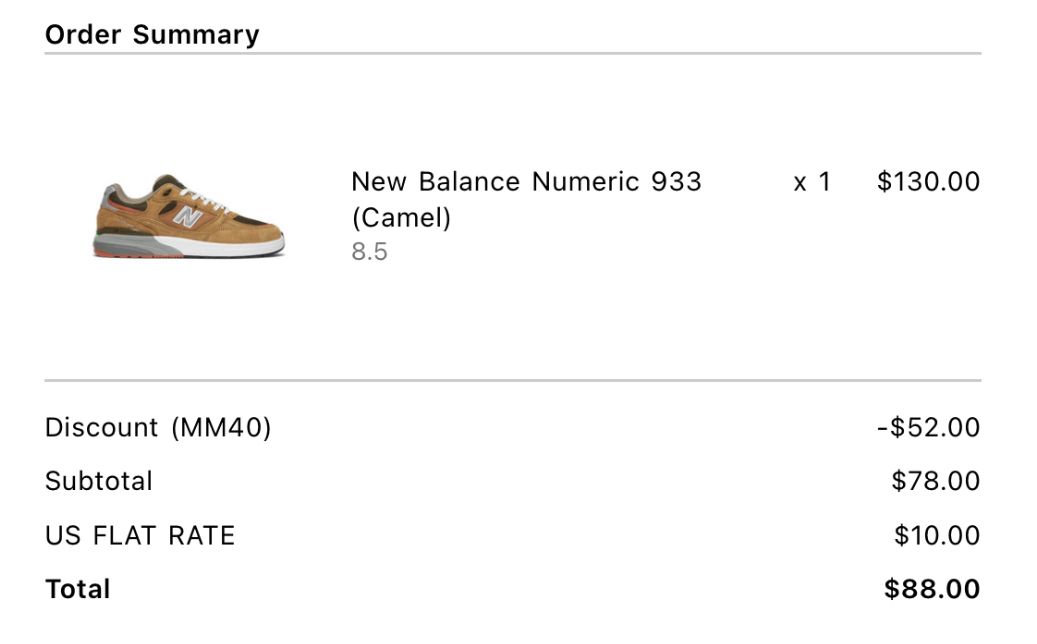
Task: Select the MM40 discount code text
Action: (x=221, y=428)
